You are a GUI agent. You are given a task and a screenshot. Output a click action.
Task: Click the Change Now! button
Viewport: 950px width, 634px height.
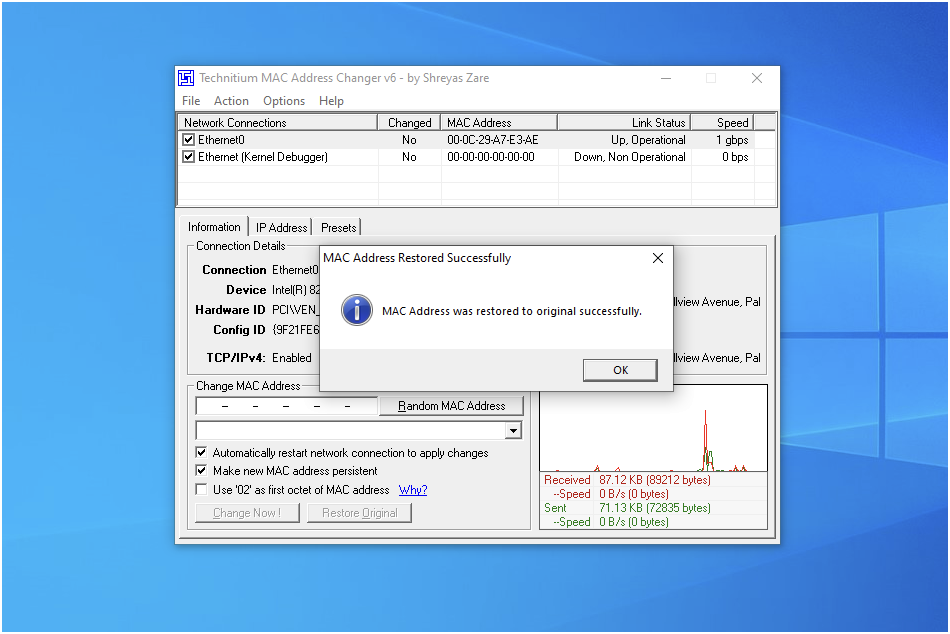(x=247, y=513)
